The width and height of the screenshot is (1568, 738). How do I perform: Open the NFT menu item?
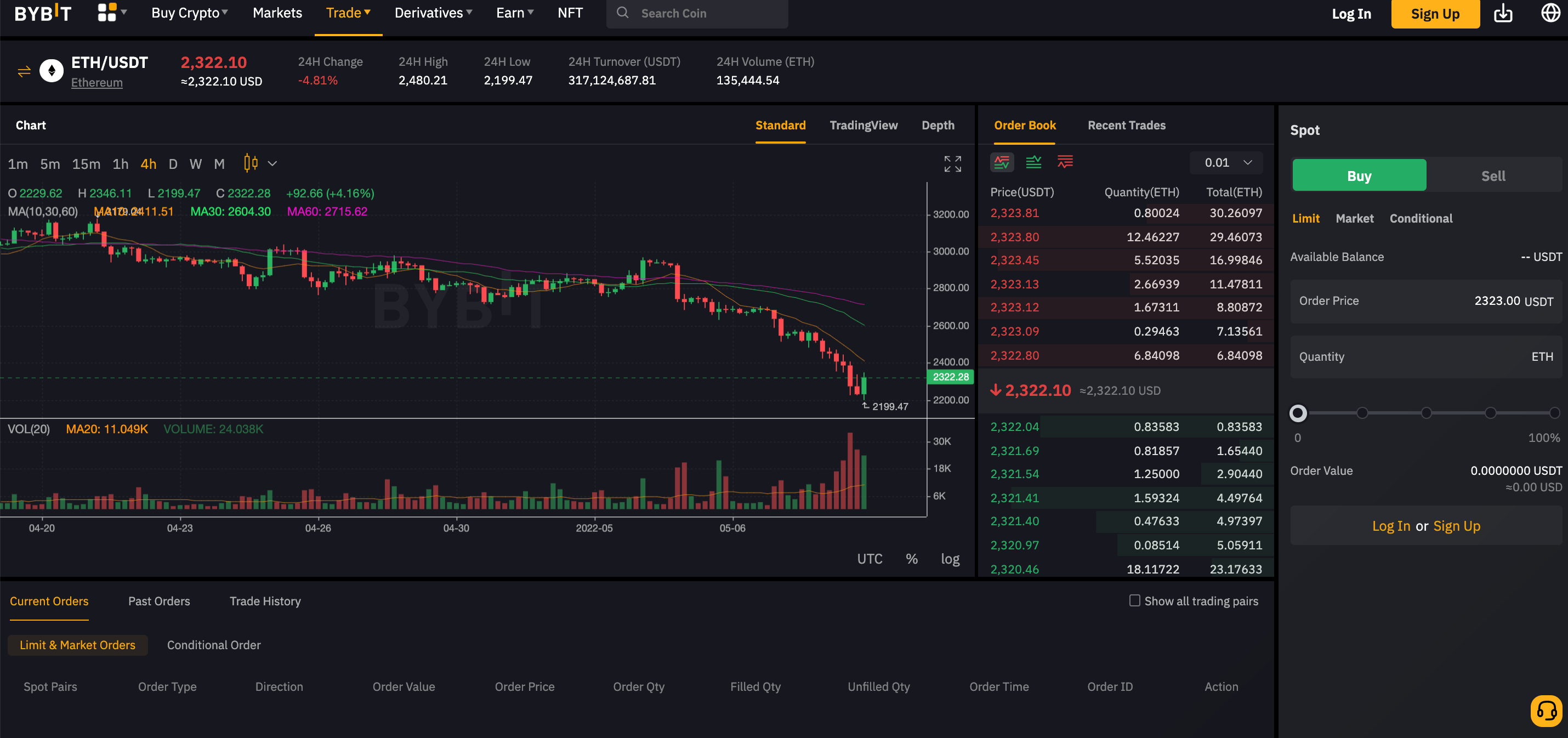[x=570, y=13]
